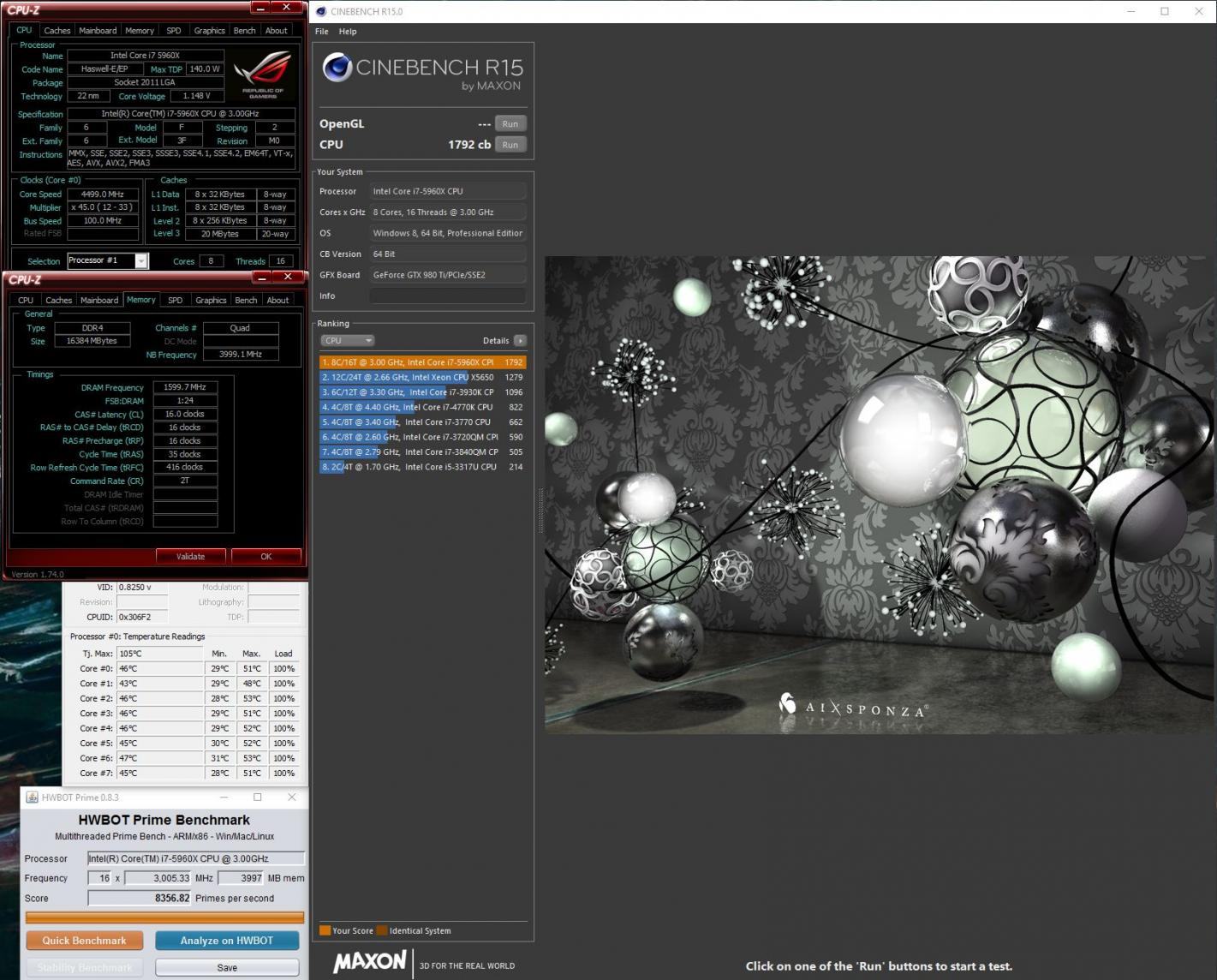Maximize the Cinebench R15 window
Image resolution: width=1217 pixels, height=980 pixels.
1165,11
